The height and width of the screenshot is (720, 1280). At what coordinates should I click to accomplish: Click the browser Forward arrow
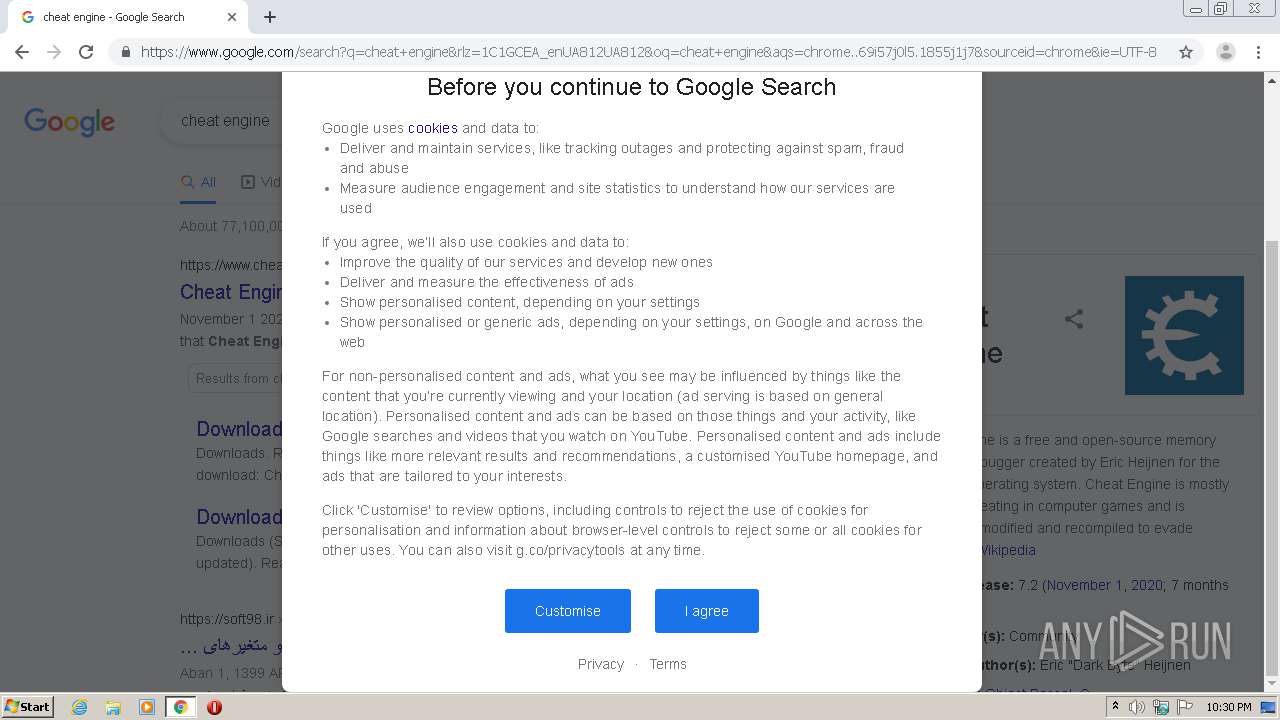tap(54, 52)
